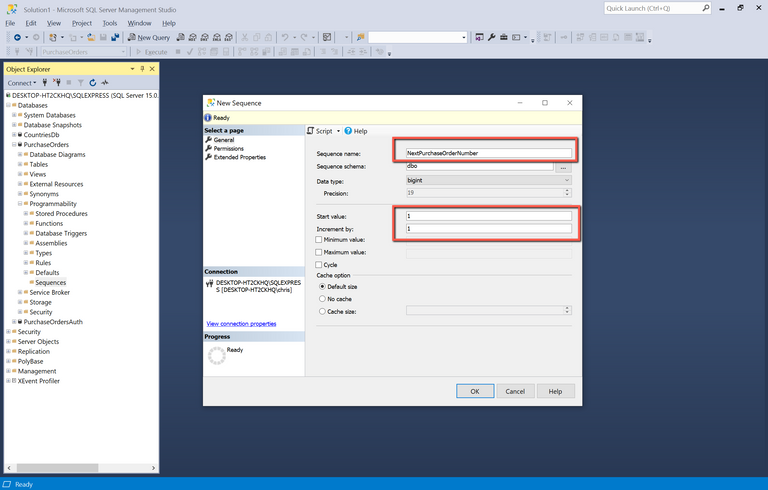Viewport: 768px width, 490px height.
Task: Click the DMX query icon
Action: (x=204, y=37)
